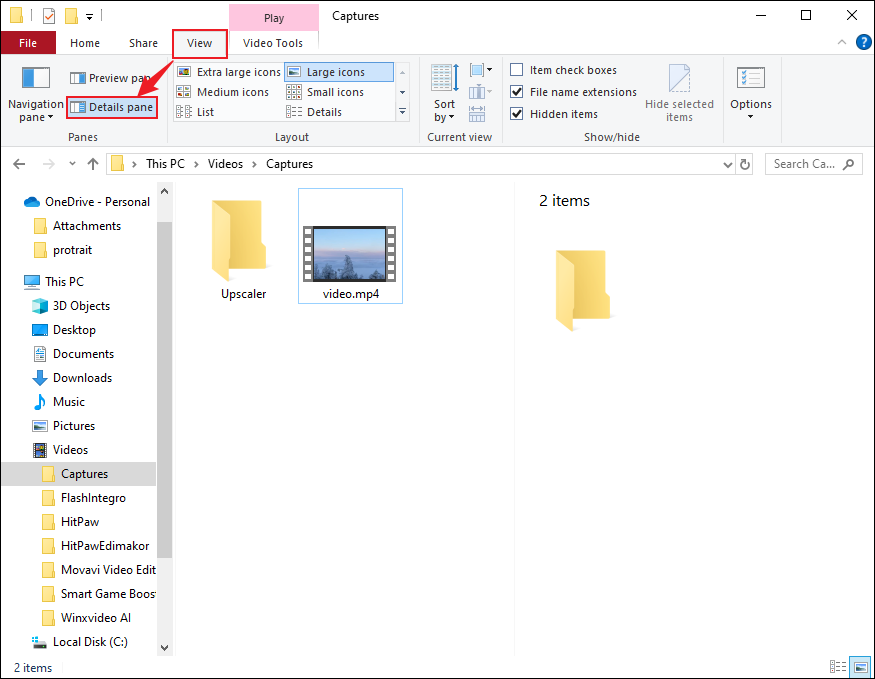Select the Details pane option
Screen dimensions: 875x679
[x=111, y=105]
